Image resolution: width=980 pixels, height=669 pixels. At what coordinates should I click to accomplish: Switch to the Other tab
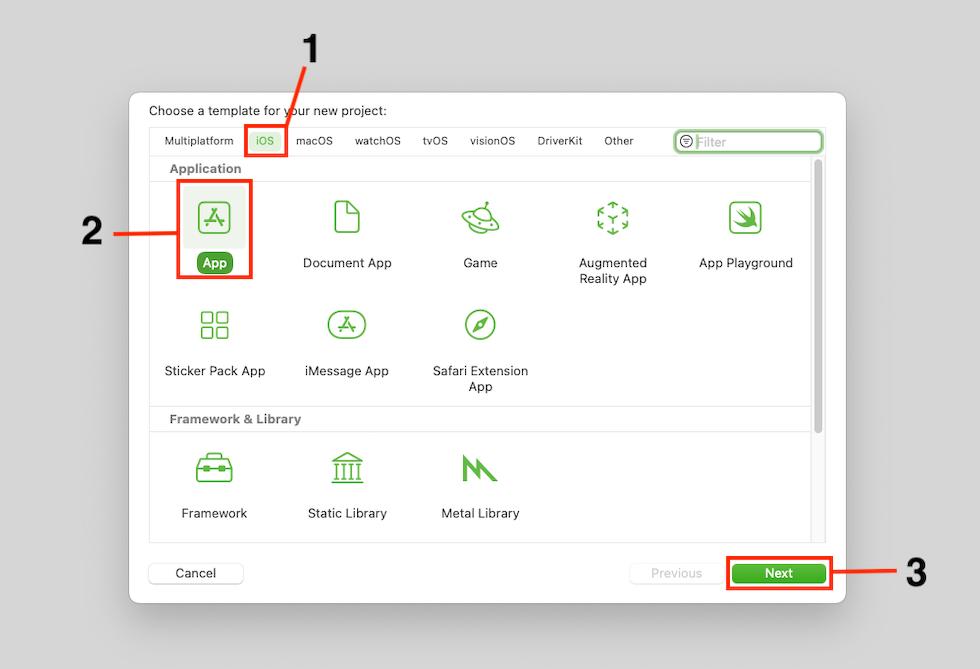619,141
